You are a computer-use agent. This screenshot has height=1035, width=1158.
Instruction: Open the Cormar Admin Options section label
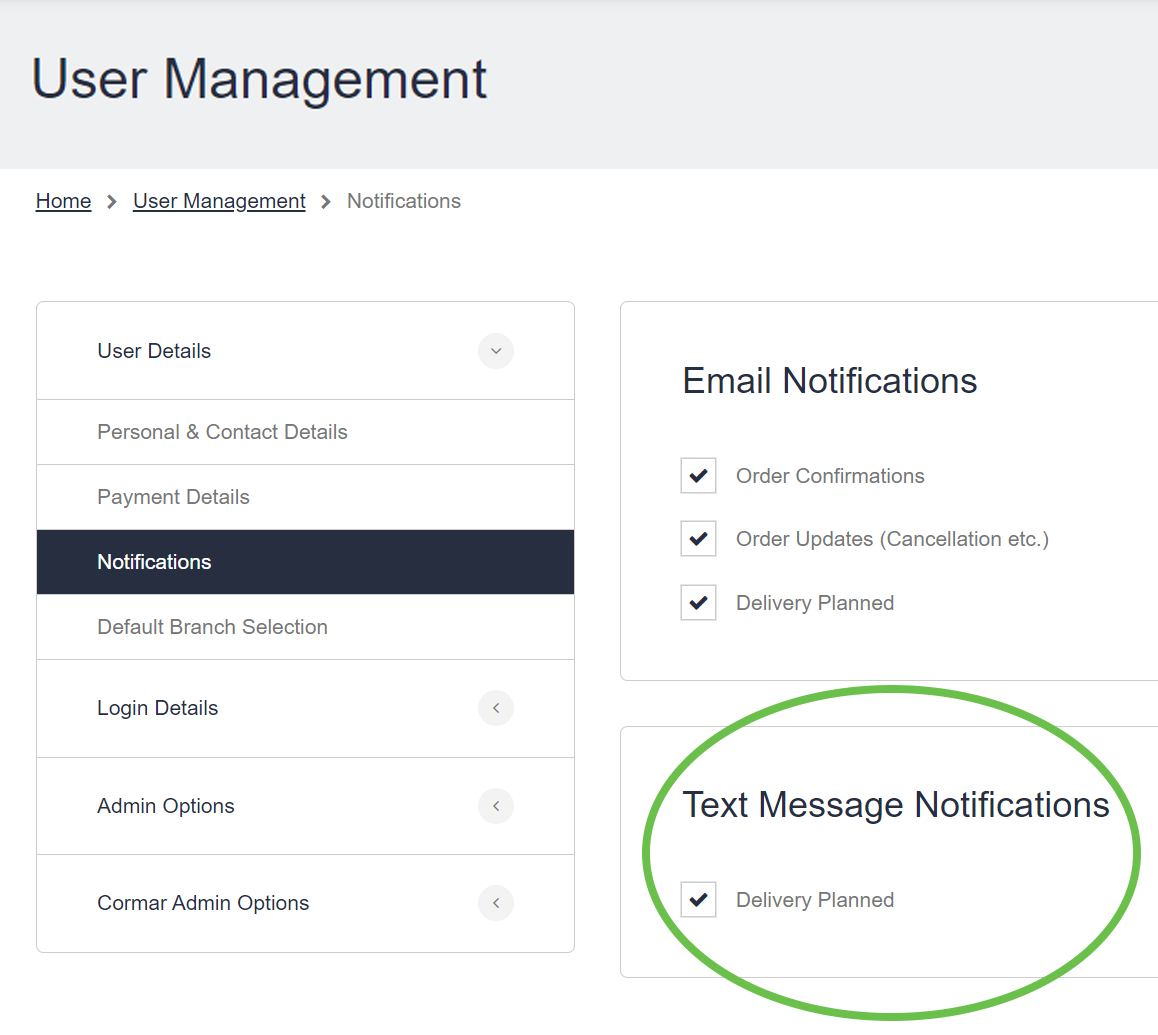point(203,903)
